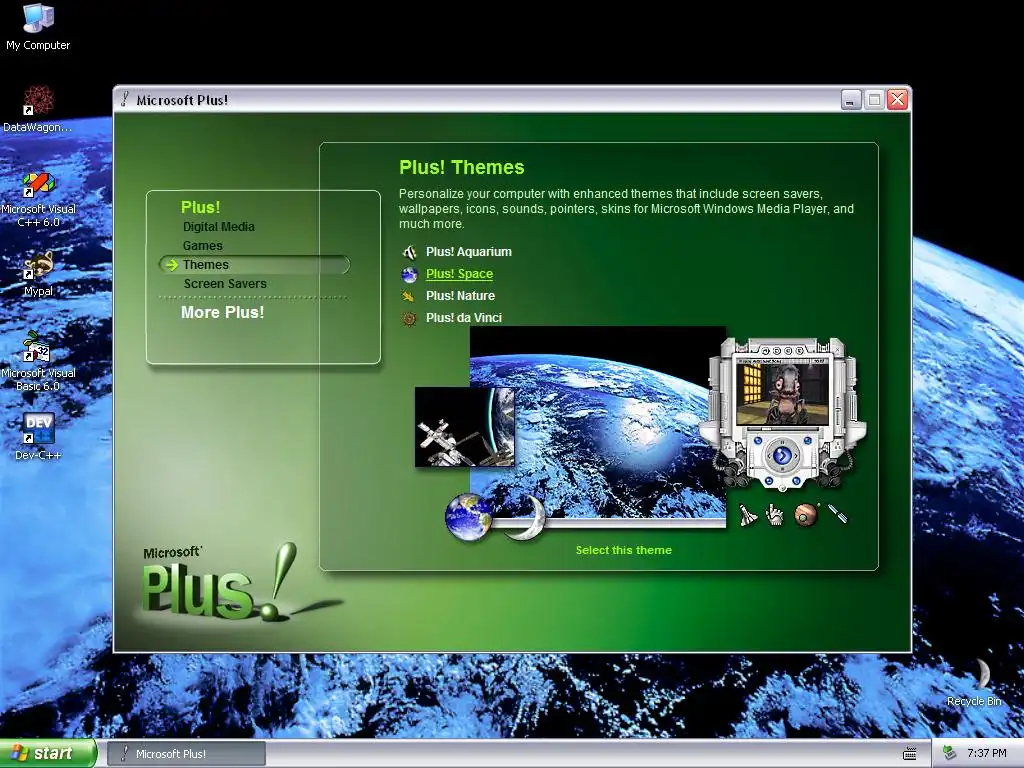Open My Computer desktop icon
Image resolution: width=1024 pixels, height=768 pixels.
(38, 26)
